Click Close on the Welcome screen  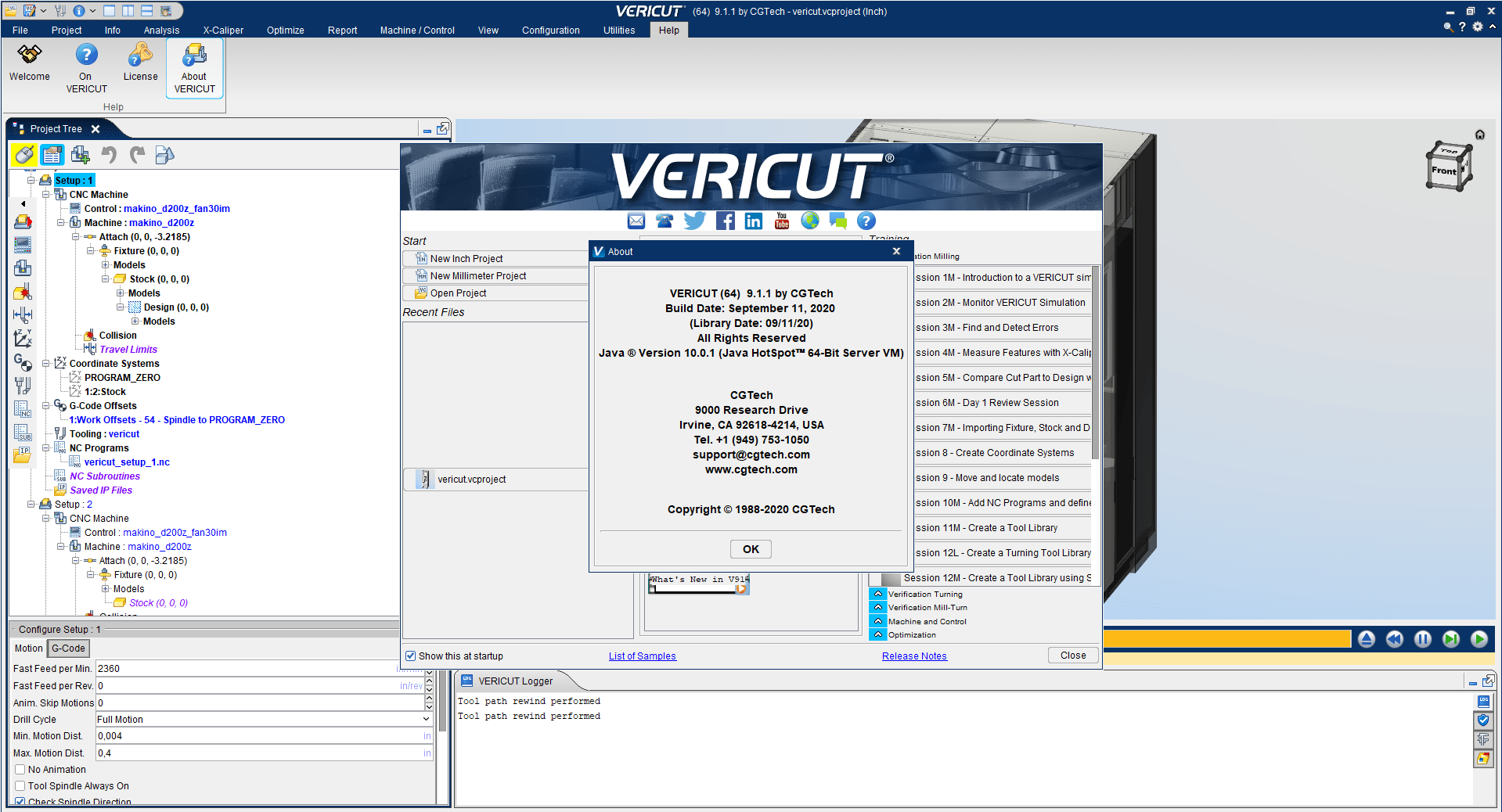click(x=1073, y=656)
